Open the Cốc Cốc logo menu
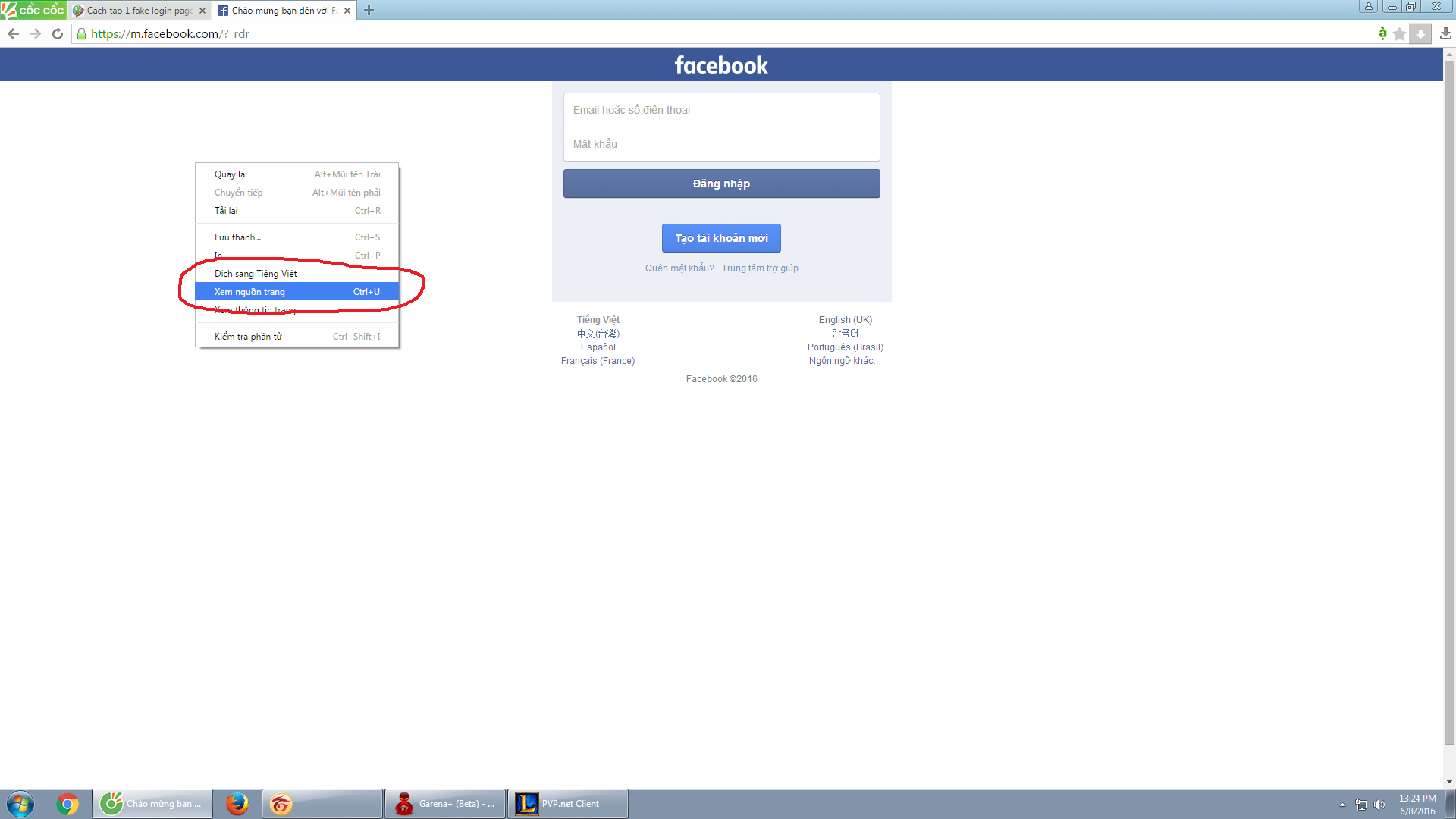Screen dimensions: 1456x819 point(33,10)
